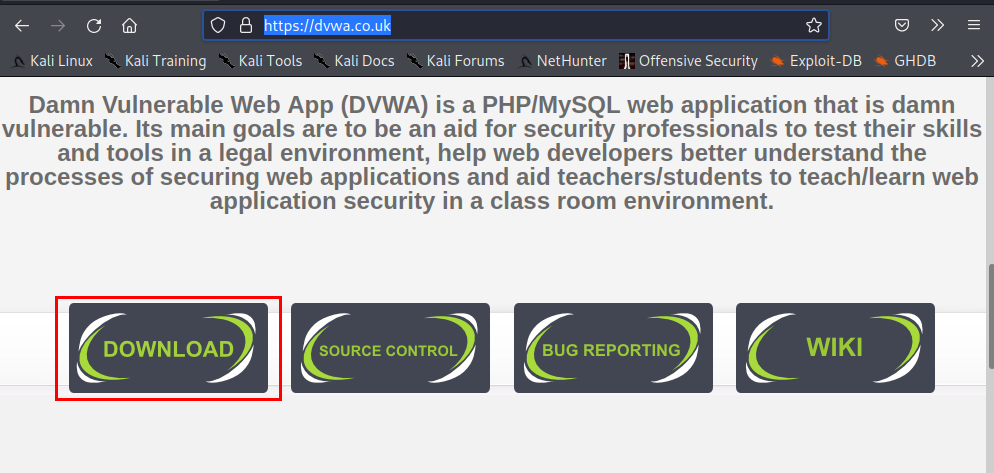The width and height of the screenshot is (994, 473).
Task: Reload the current page
Action: click(94, 25)
